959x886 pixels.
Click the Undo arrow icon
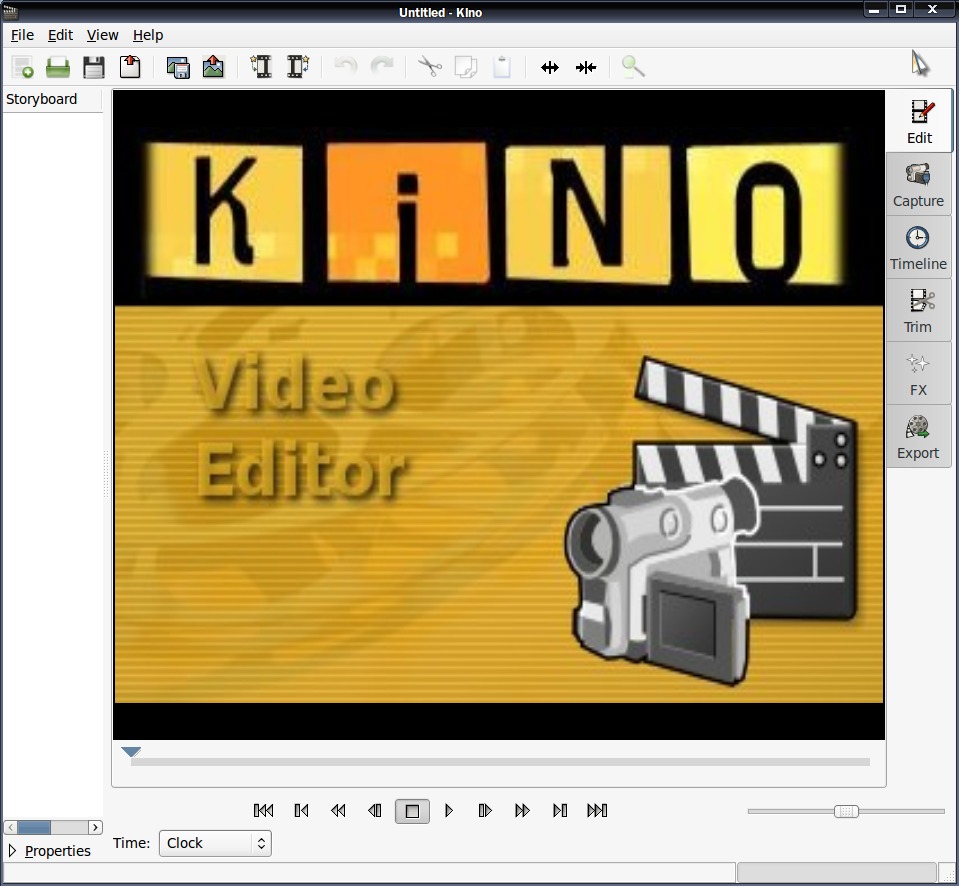tap(346, 65)
